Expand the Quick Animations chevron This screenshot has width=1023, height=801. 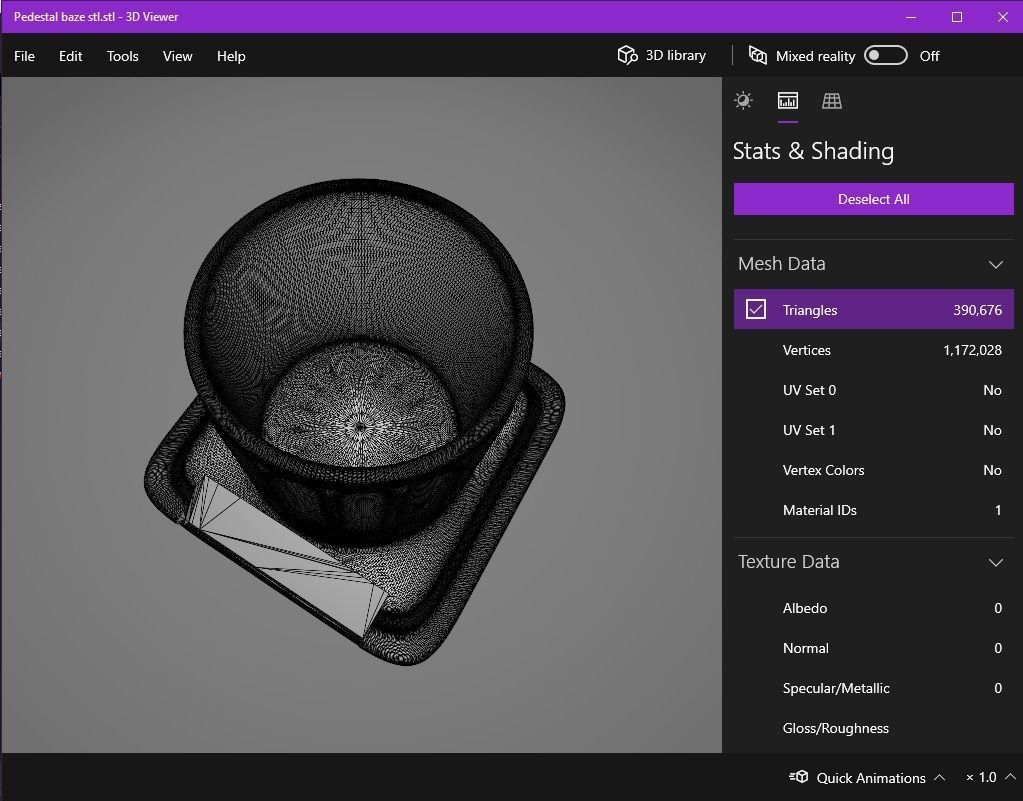(x=939, y=777)
